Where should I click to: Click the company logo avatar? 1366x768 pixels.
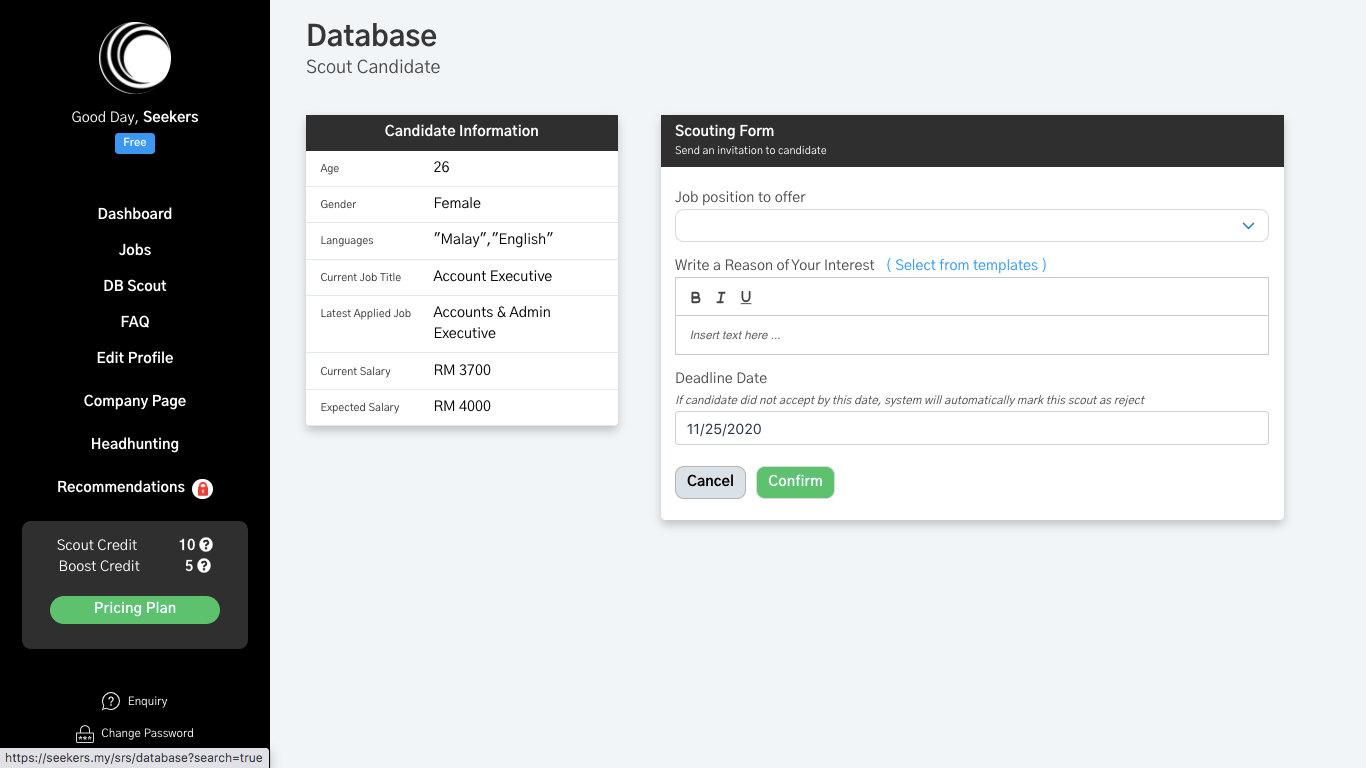pyautogui.click(x=135, y=58)
